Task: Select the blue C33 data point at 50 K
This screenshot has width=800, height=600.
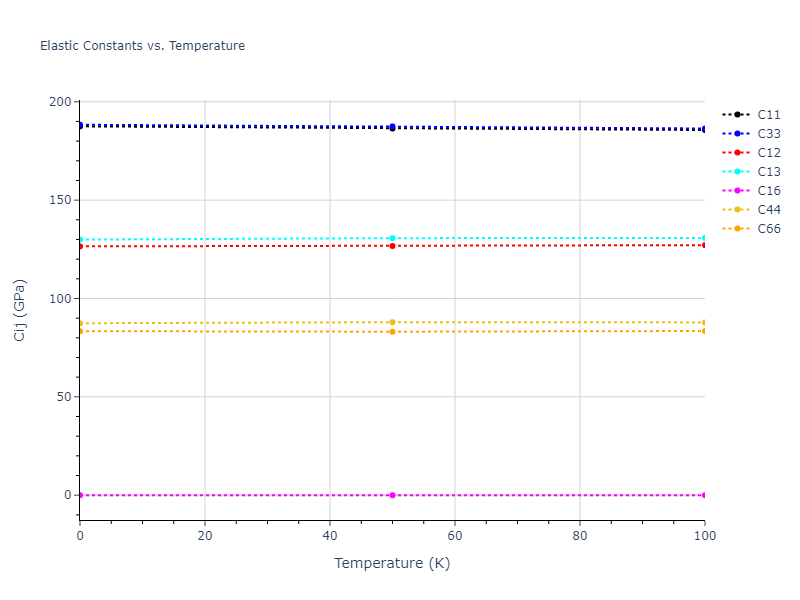Action: (392, 127)
